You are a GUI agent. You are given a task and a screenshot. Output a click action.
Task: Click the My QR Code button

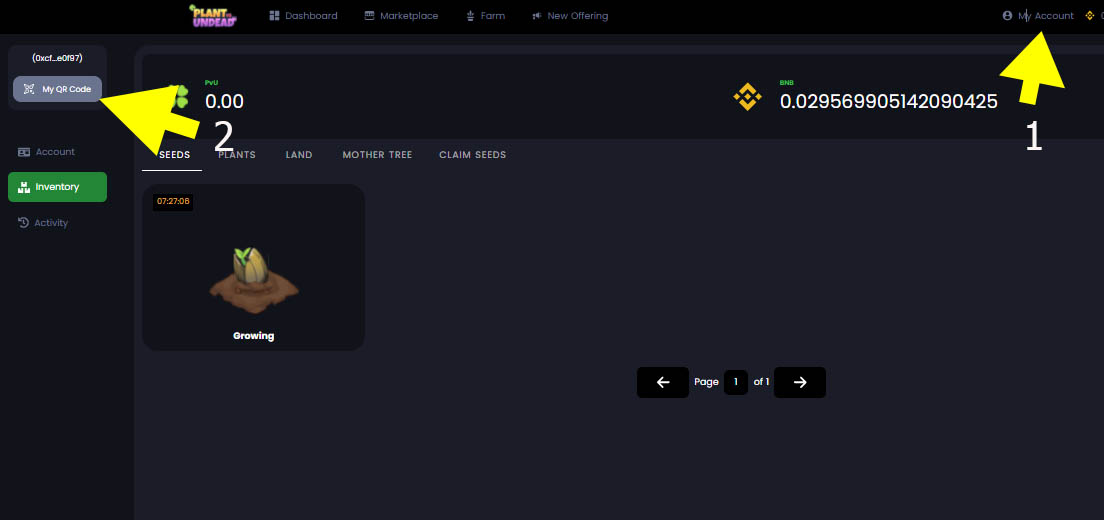pyautogui.click(x=58, y=89)
